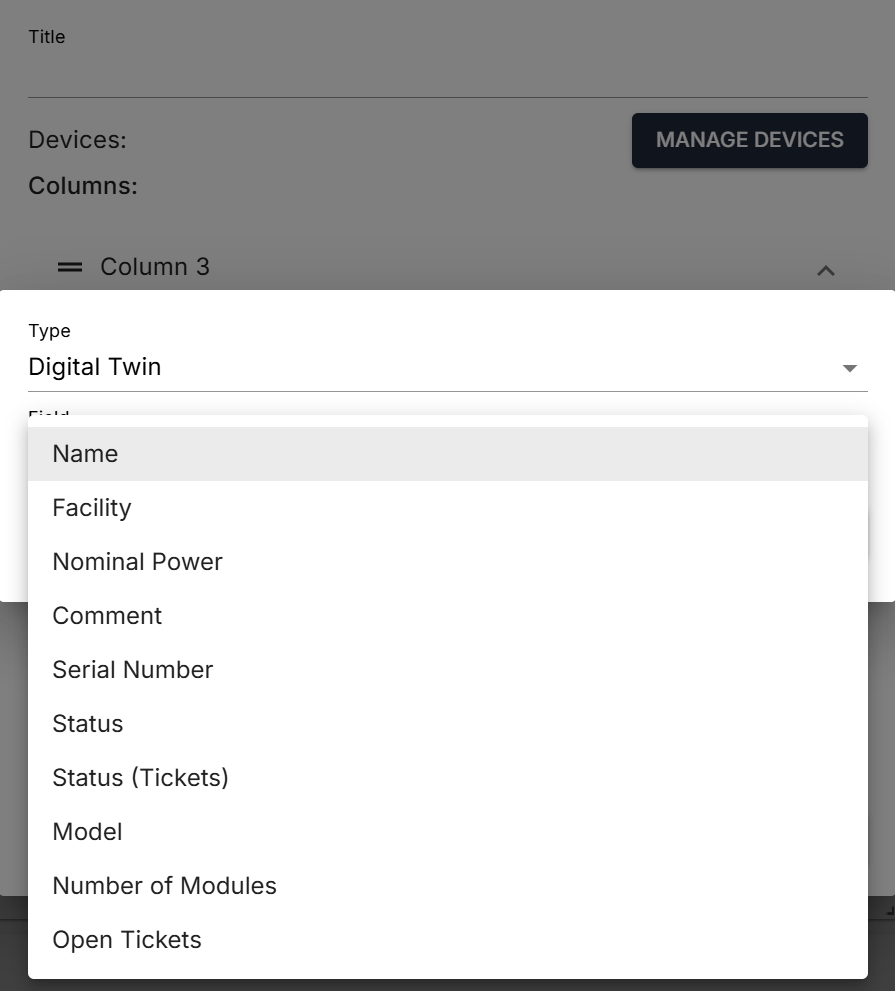Select the plain Status option
The height and width of the screenshot is (991, 895).
click(x=88, y=724)
